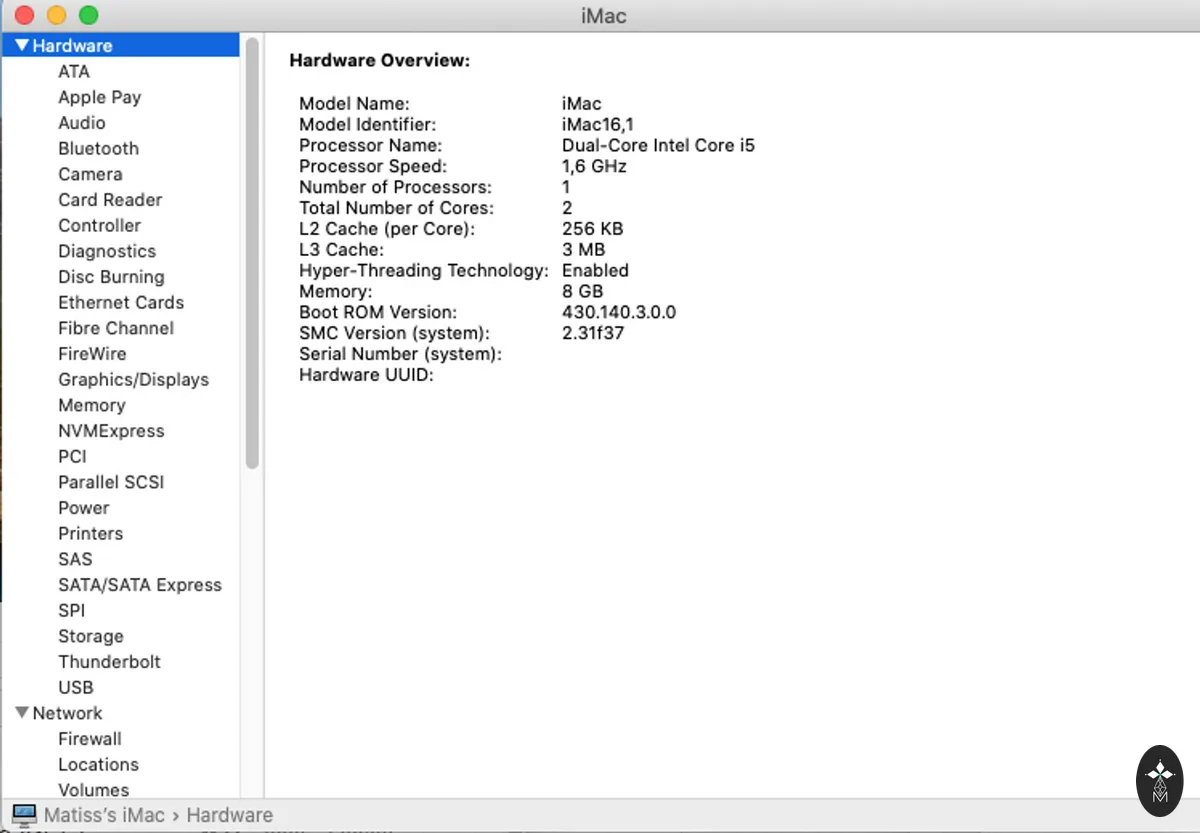This screenshot has height=833, width=1200.
Task: Click the Model Identifier value iMac16,1
Action: click(598, 125)
